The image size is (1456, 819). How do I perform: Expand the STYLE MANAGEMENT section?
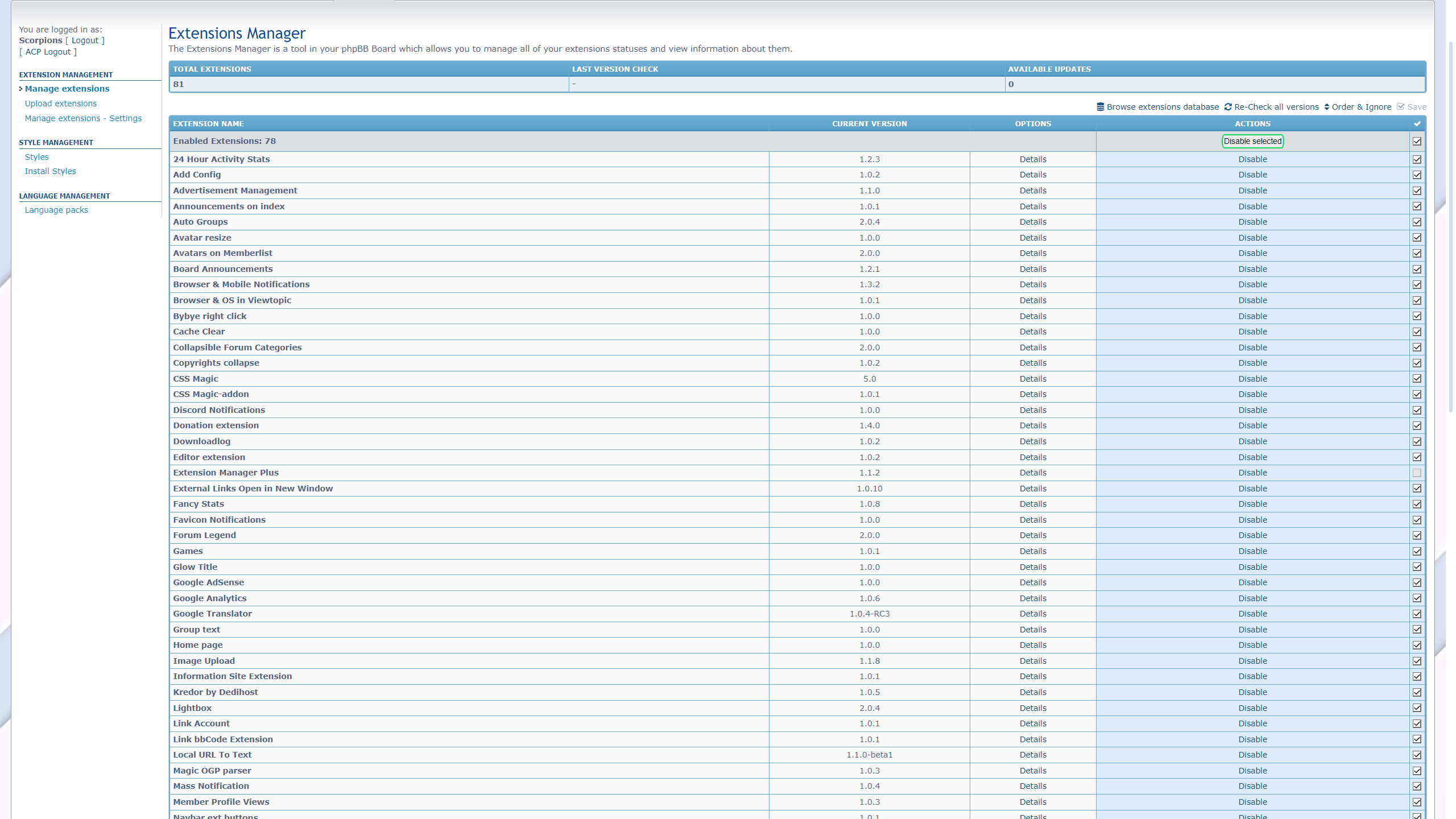coord(56,142)
